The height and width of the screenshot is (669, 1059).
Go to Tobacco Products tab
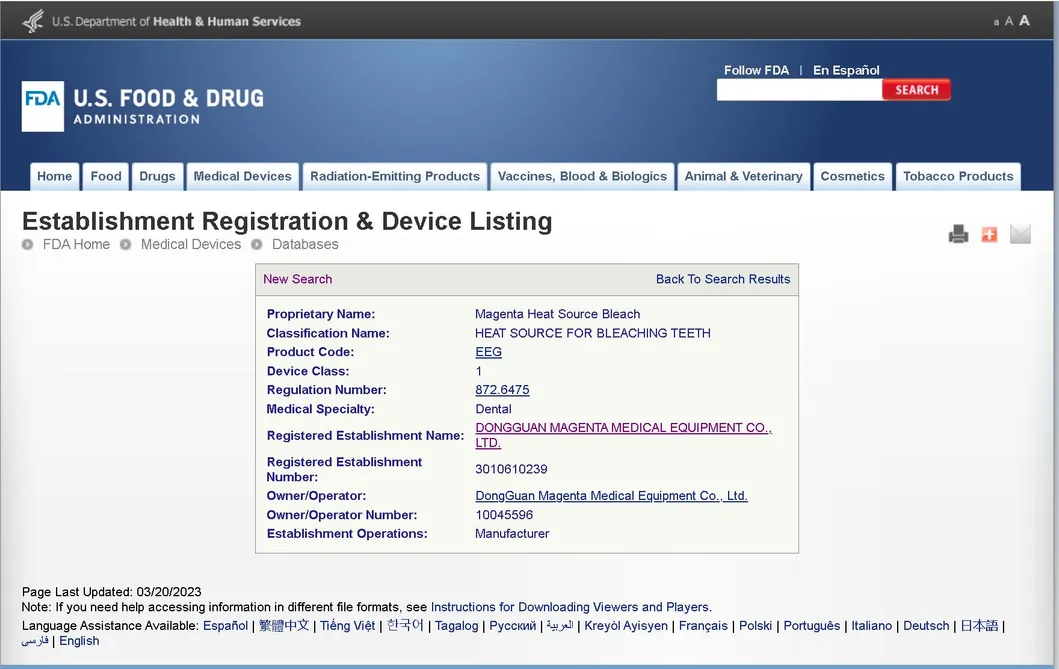pyautogui.click(x=958, y=176)
